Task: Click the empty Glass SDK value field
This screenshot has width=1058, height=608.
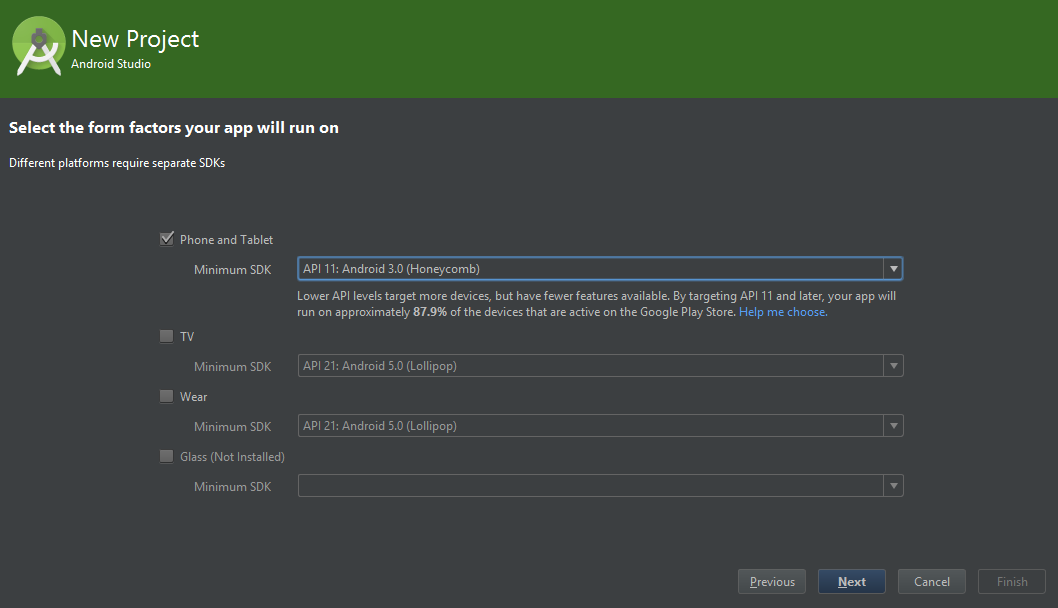Action: (590, 486)
